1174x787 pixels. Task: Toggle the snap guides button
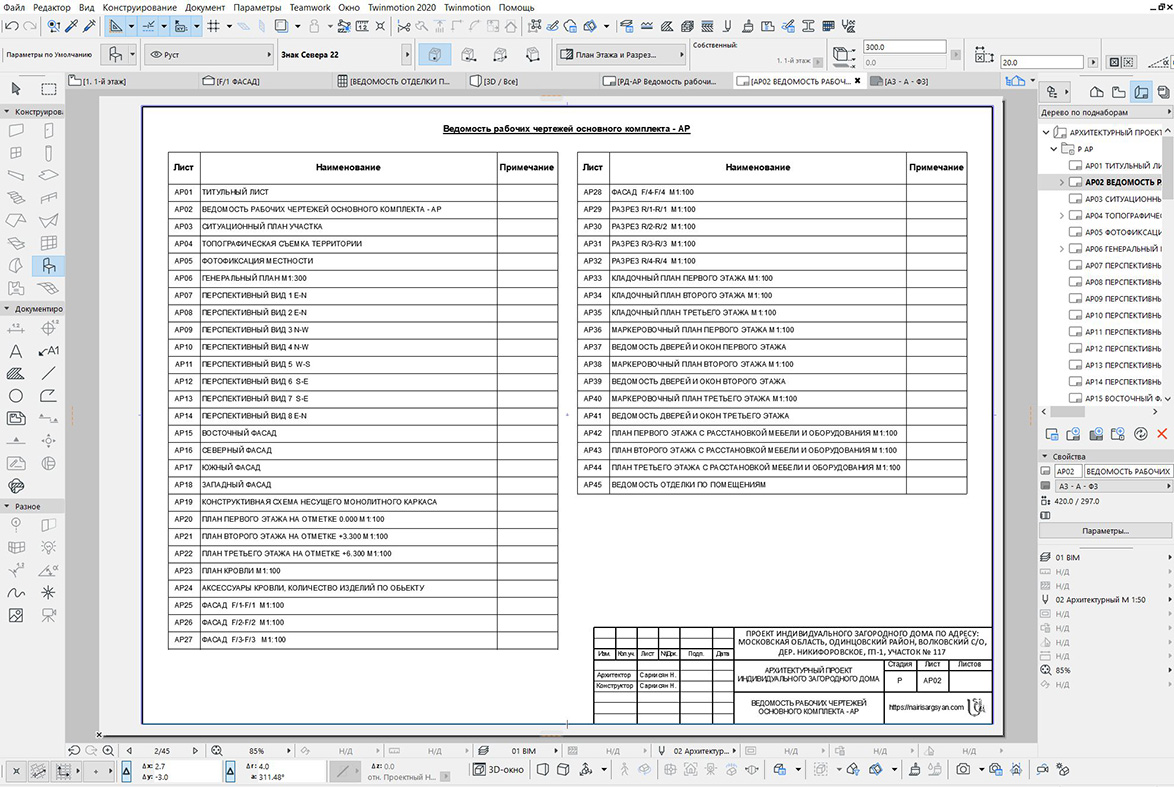(148, 26)
